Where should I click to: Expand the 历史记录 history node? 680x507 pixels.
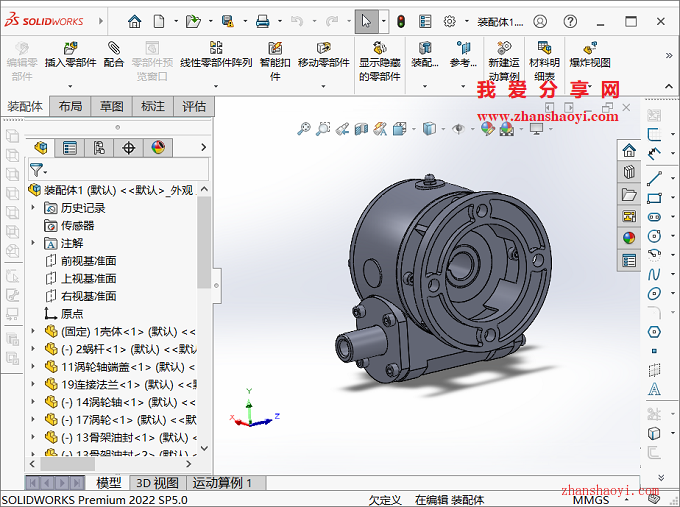pos(33,208)
